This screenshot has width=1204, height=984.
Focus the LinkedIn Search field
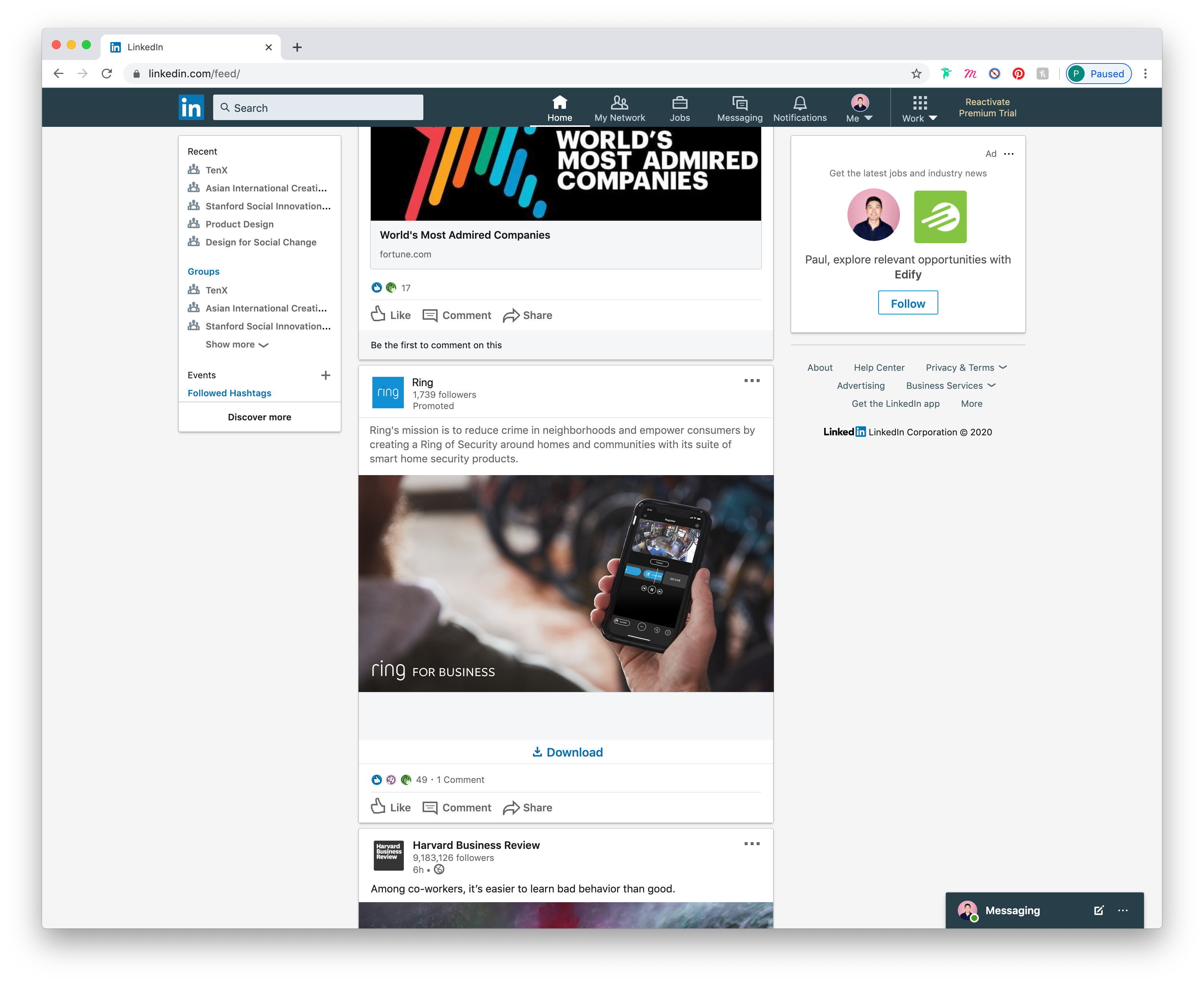pos(318,108)
